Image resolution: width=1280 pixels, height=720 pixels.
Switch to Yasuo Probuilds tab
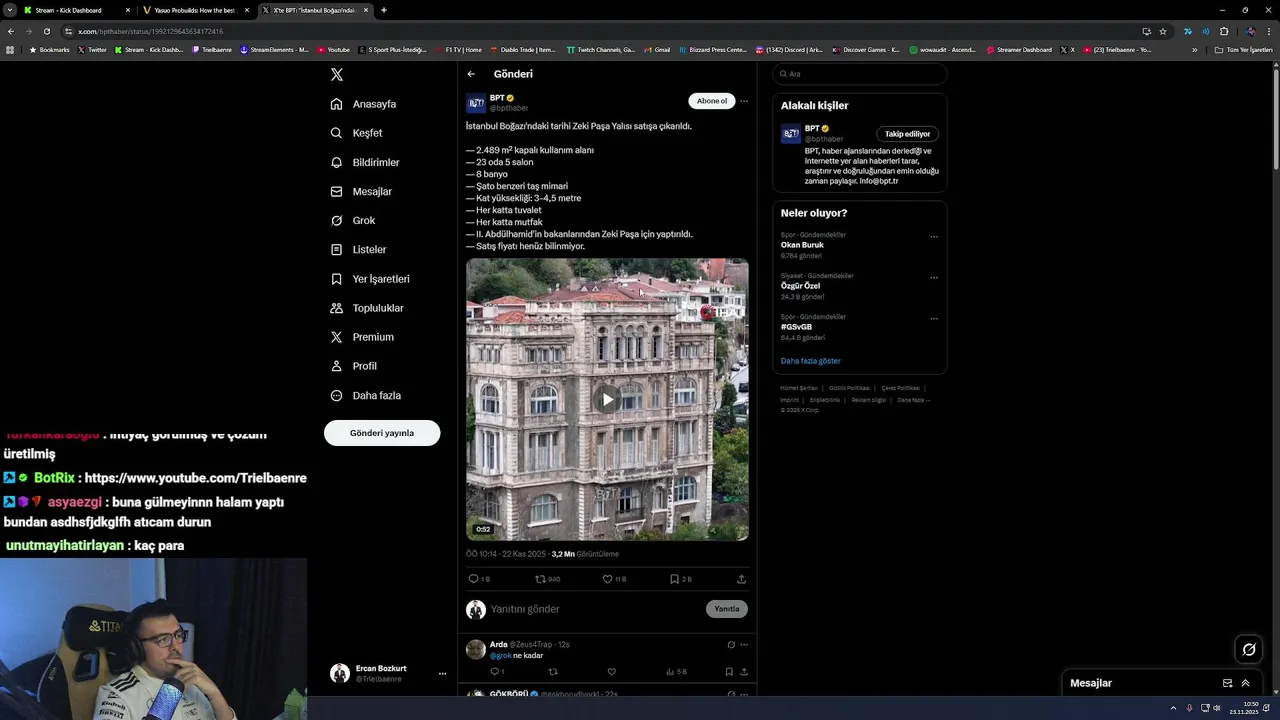(x=195, y=10)
